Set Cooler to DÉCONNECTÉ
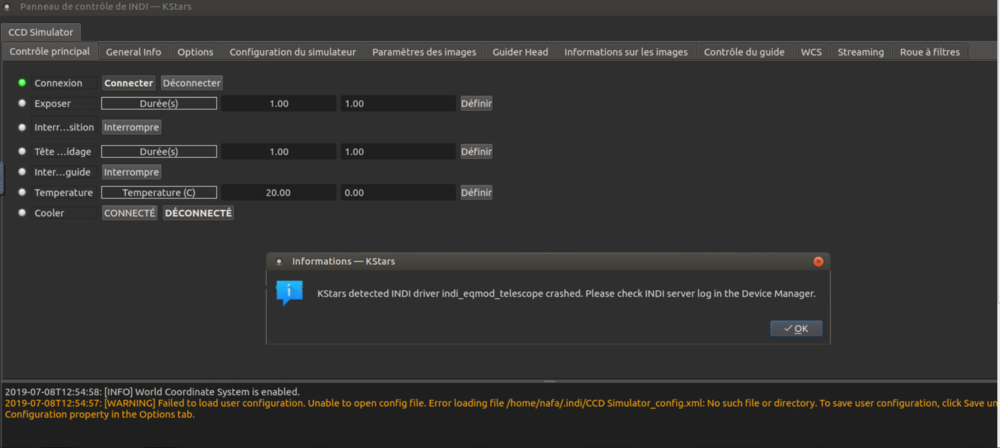Image resolution: width=1000 pixels, height=448 pixels. tap(198, 213)
